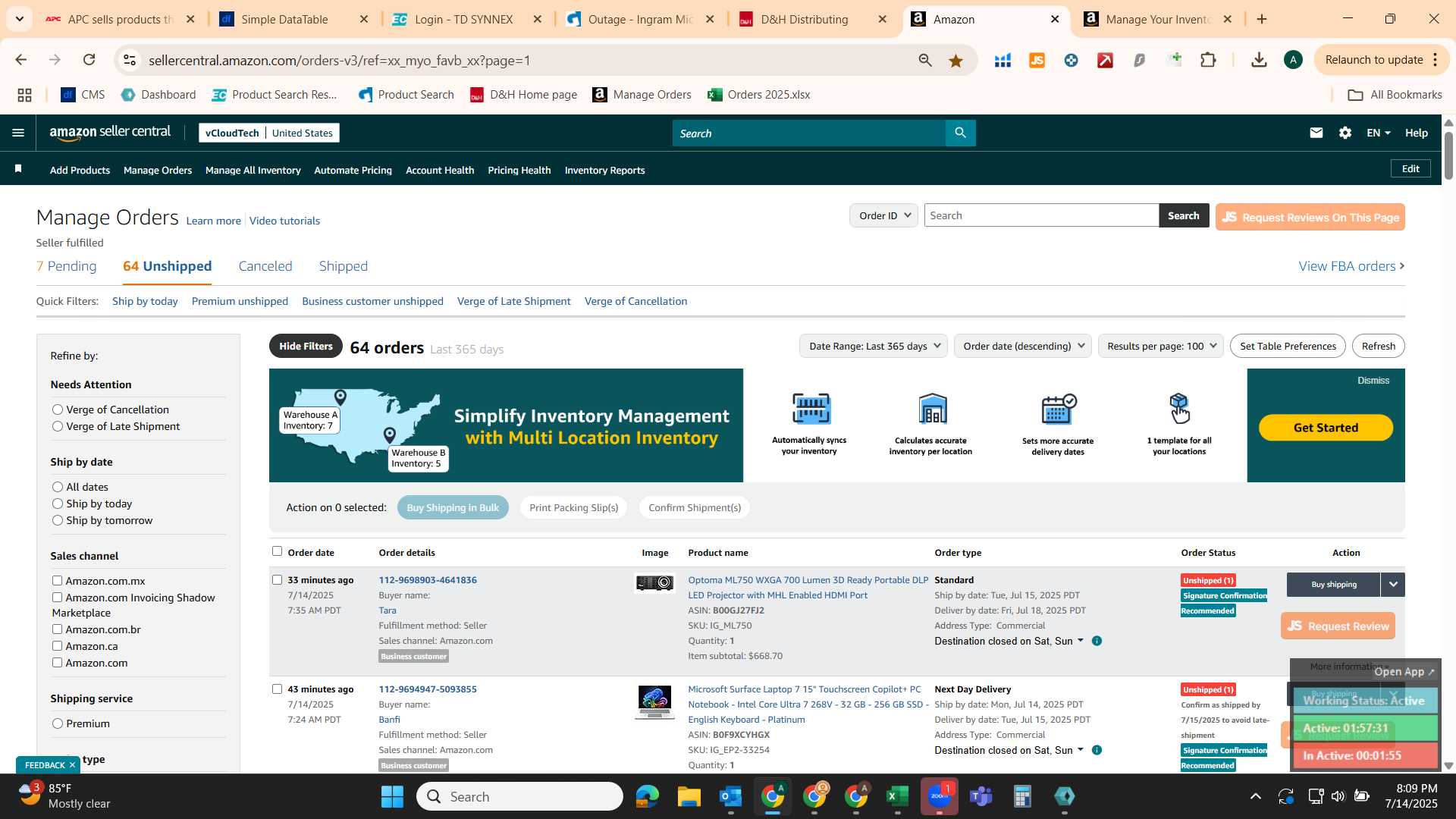
Task: Open Manage All Inventory in the nav bar
Action: tap(253, 170)
